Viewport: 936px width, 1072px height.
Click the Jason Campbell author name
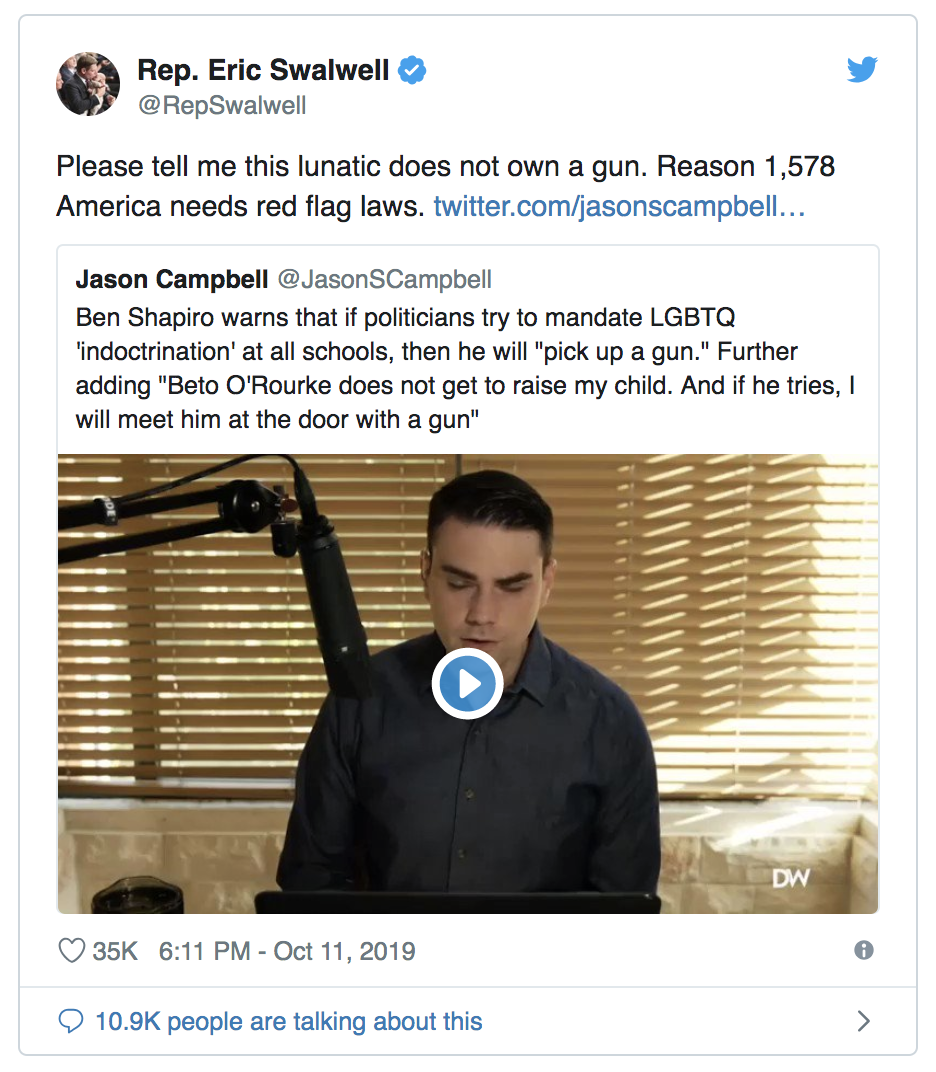pos(171,279)
